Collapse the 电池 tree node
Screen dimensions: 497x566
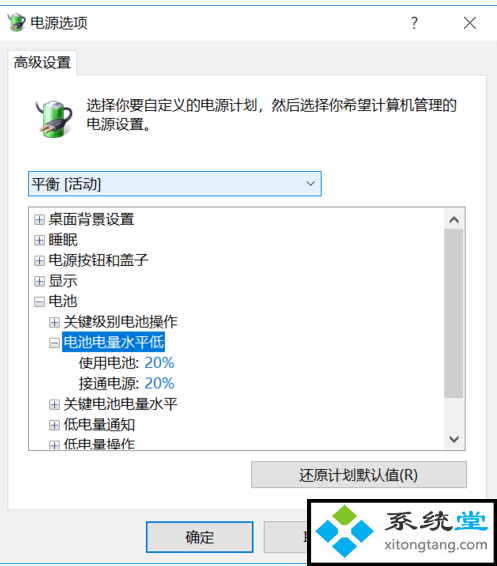pos(39,302)
